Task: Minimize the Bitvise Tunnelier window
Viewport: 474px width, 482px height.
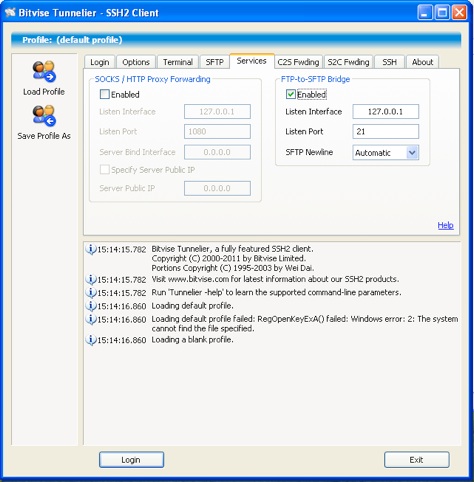Action: tap(425, 13)
